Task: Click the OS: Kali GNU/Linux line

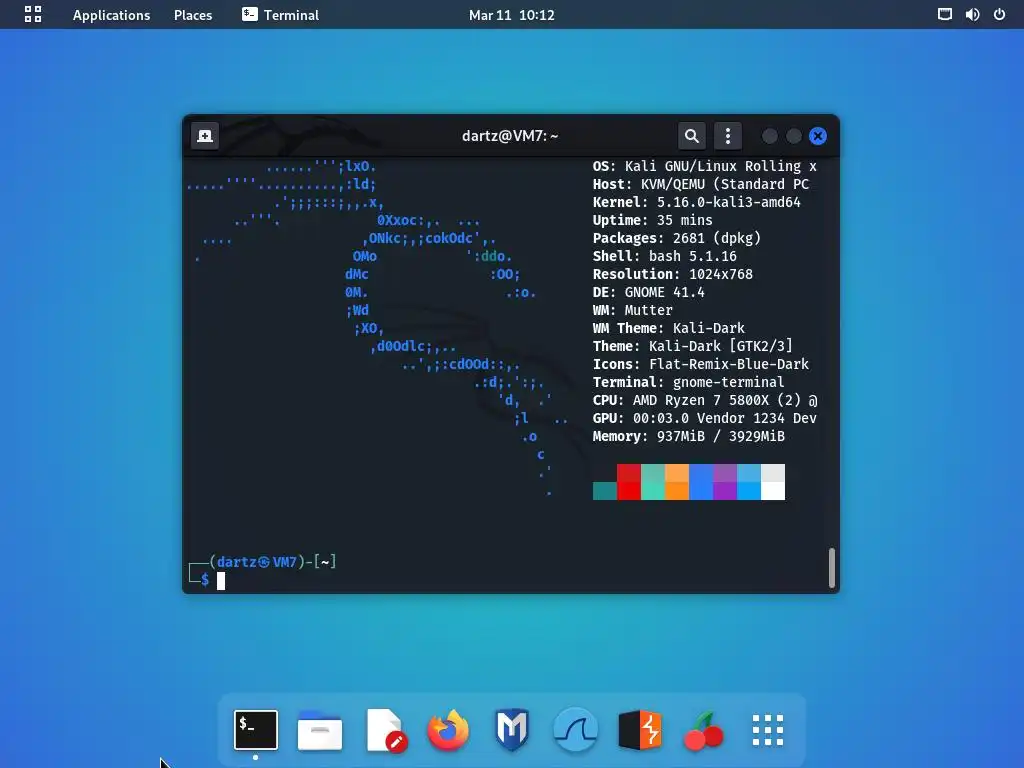Action: pos(705,167)
